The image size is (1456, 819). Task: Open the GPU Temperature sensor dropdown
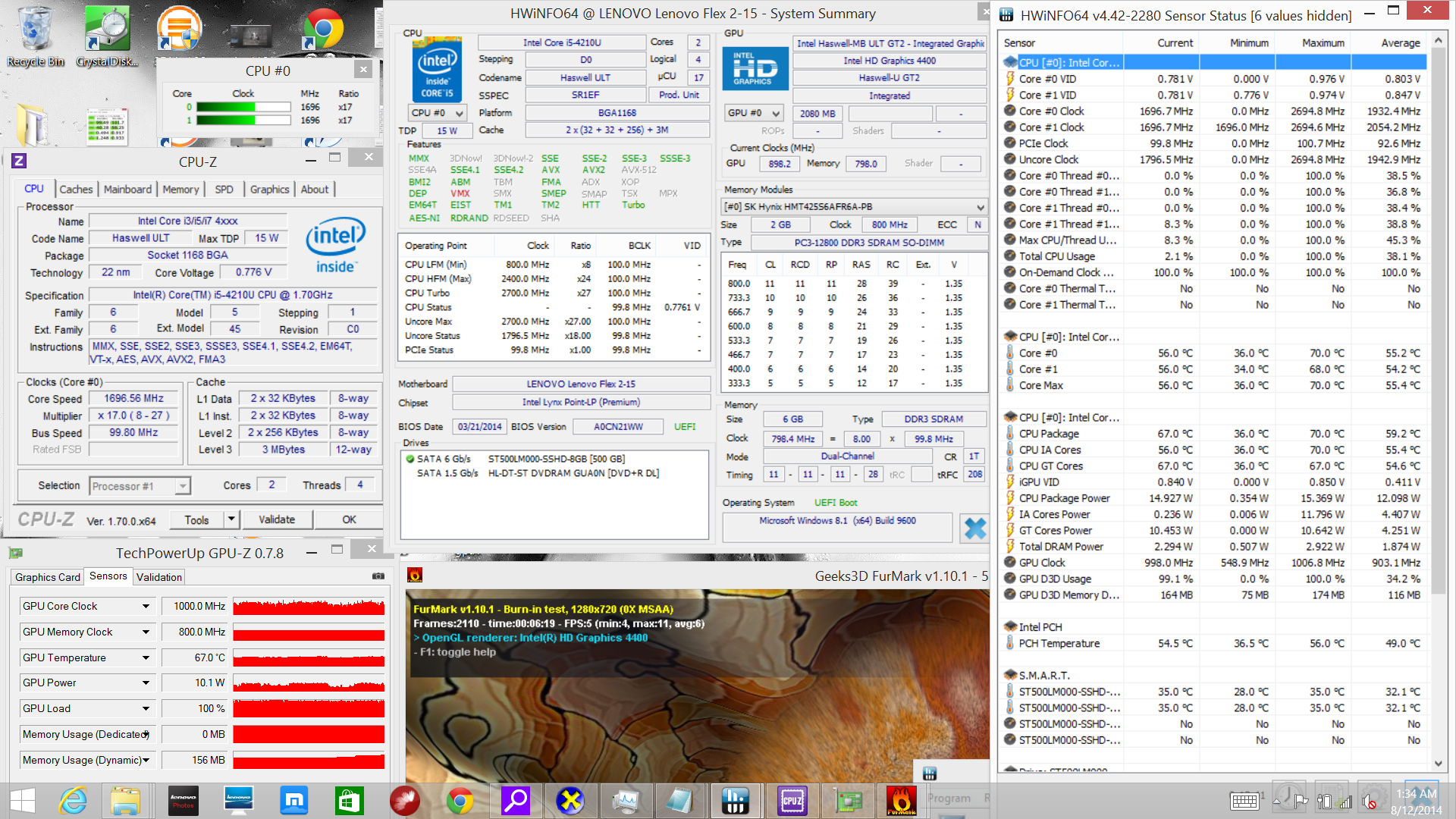pyautogui.click(x=146, y=658)
